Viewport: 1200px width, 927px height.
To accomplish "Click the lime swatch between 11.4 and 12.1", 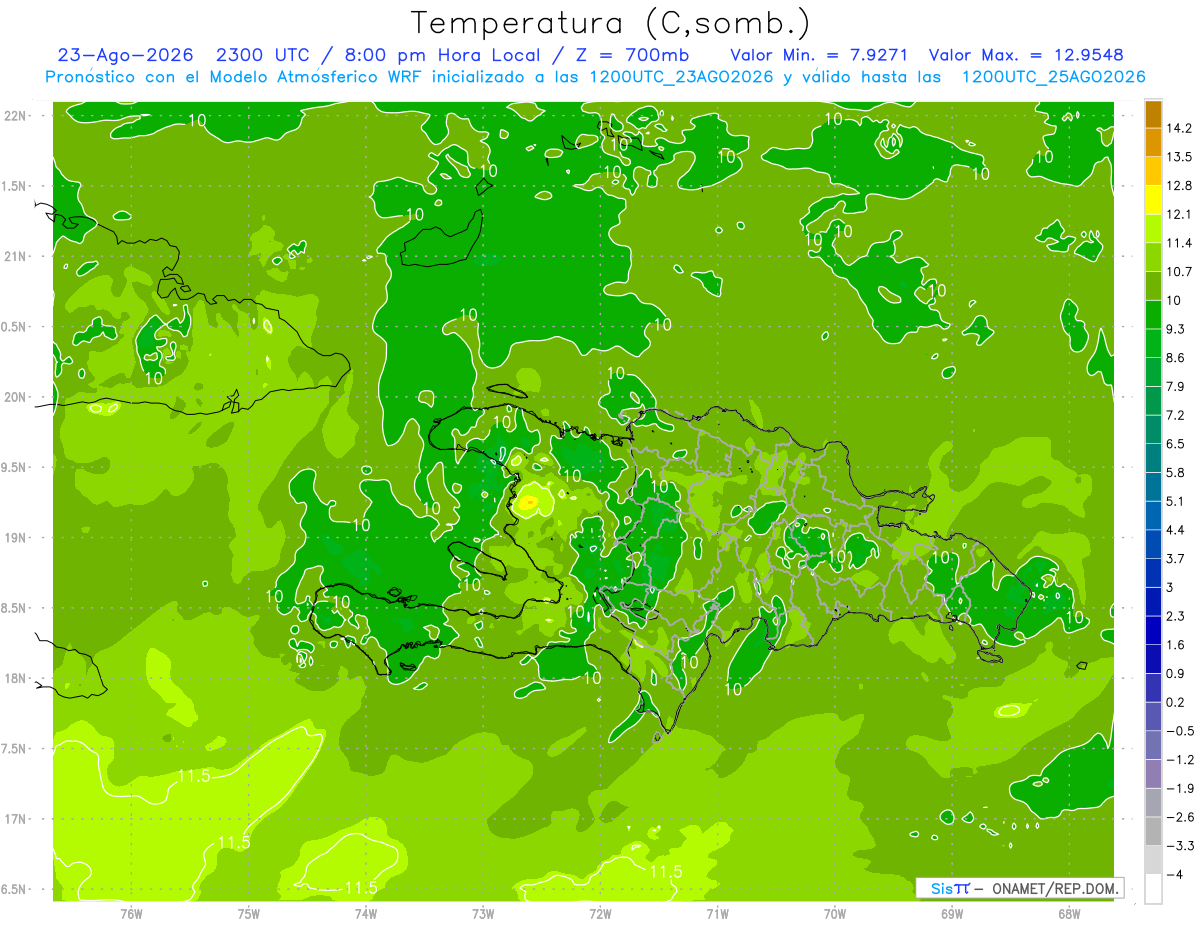I will click(x=1153, y=229).
